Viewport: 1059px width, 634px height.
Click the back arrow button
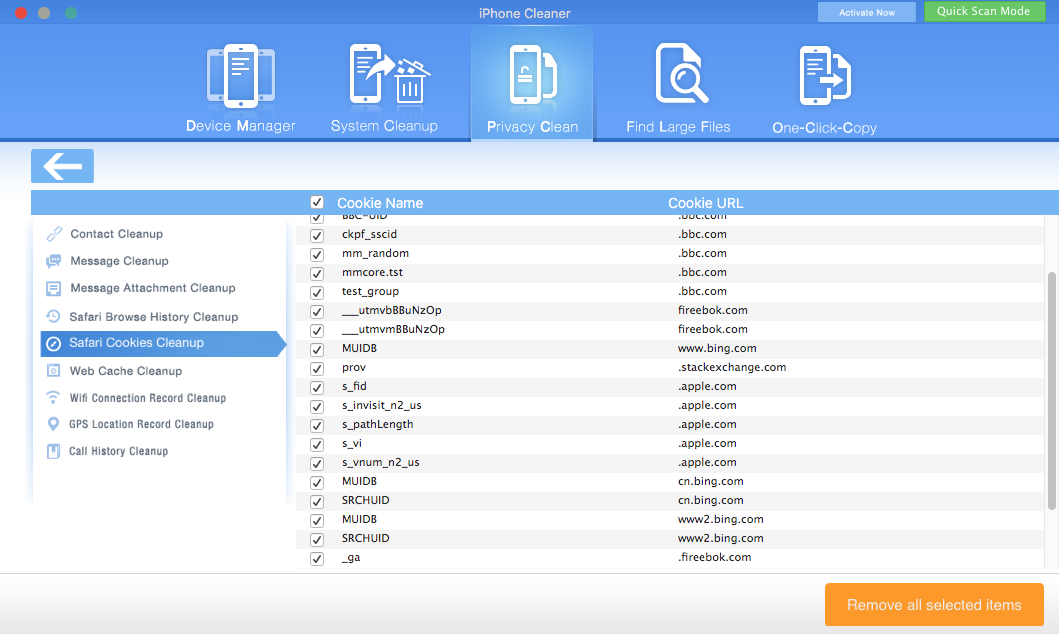click(x=62, y=166)
